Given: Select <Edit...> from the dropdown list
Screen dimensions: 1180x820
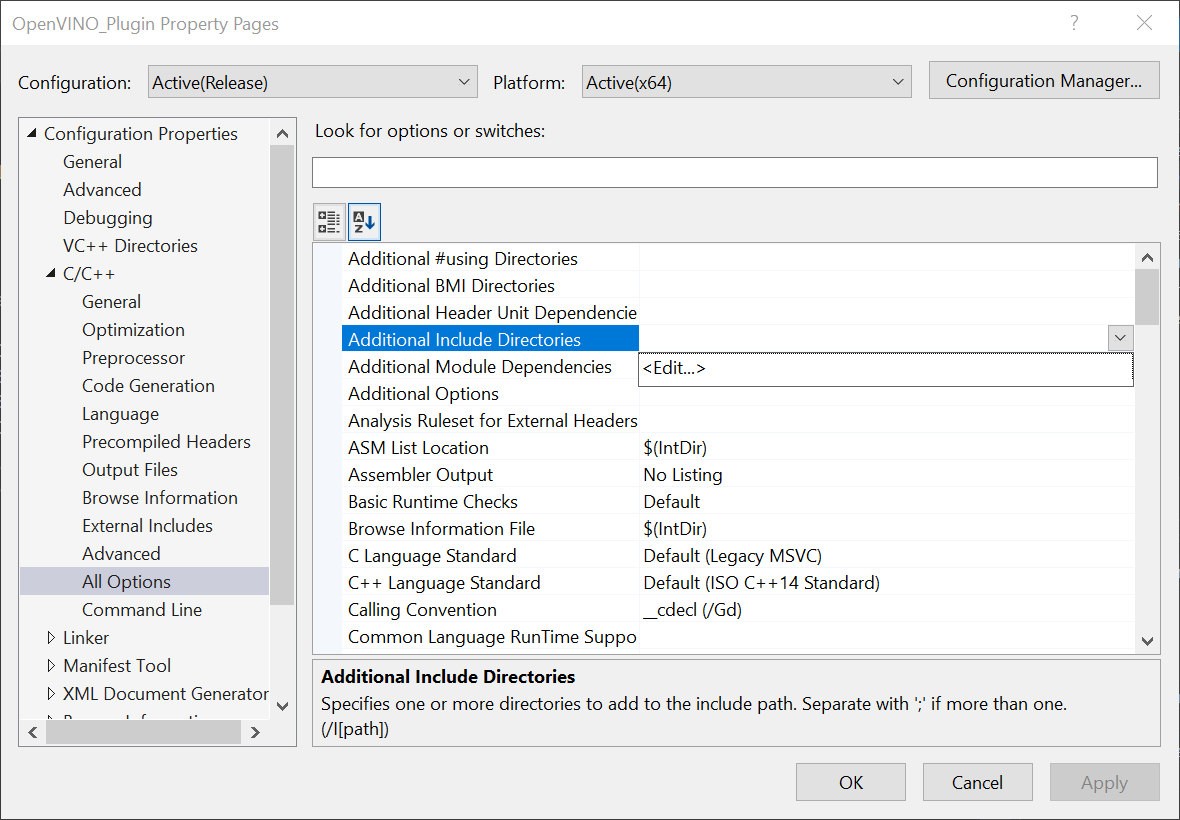Looking at the screenshot, I should [674, 368].
